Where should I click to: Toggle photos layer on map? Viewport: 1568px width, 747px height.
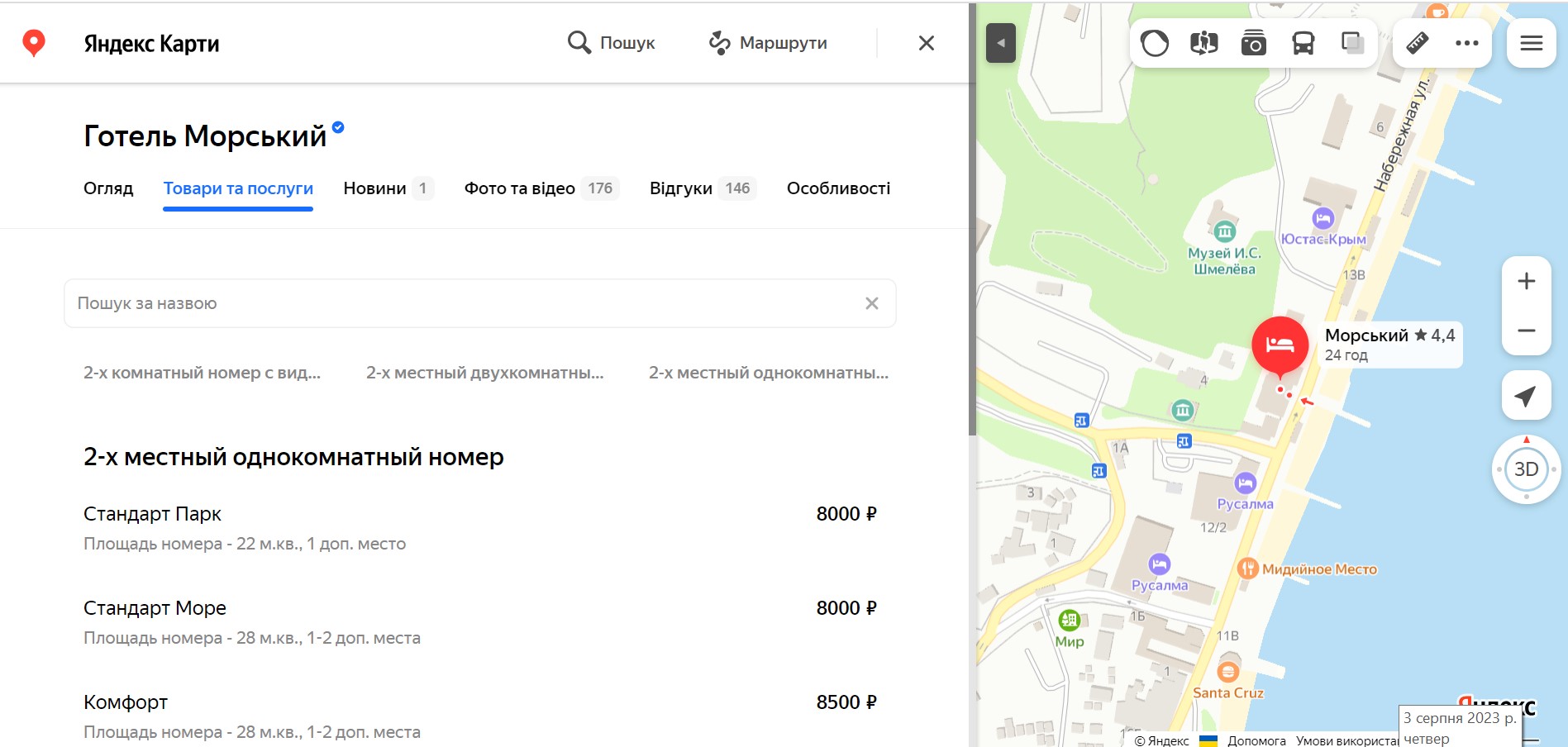pos(1253,43)
